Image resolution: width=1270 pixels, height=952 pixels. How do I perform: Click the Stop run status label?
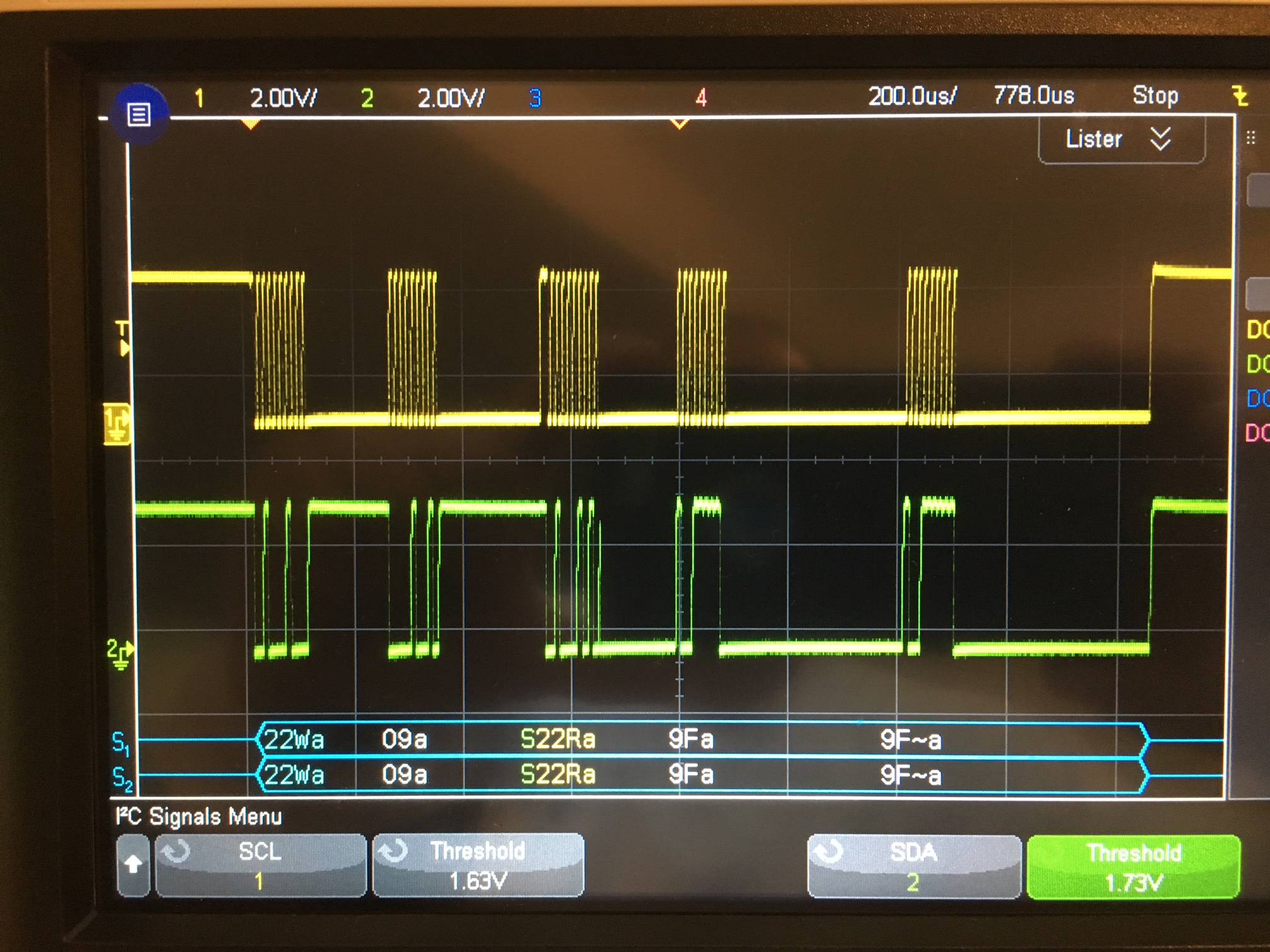coord(1155,95)
